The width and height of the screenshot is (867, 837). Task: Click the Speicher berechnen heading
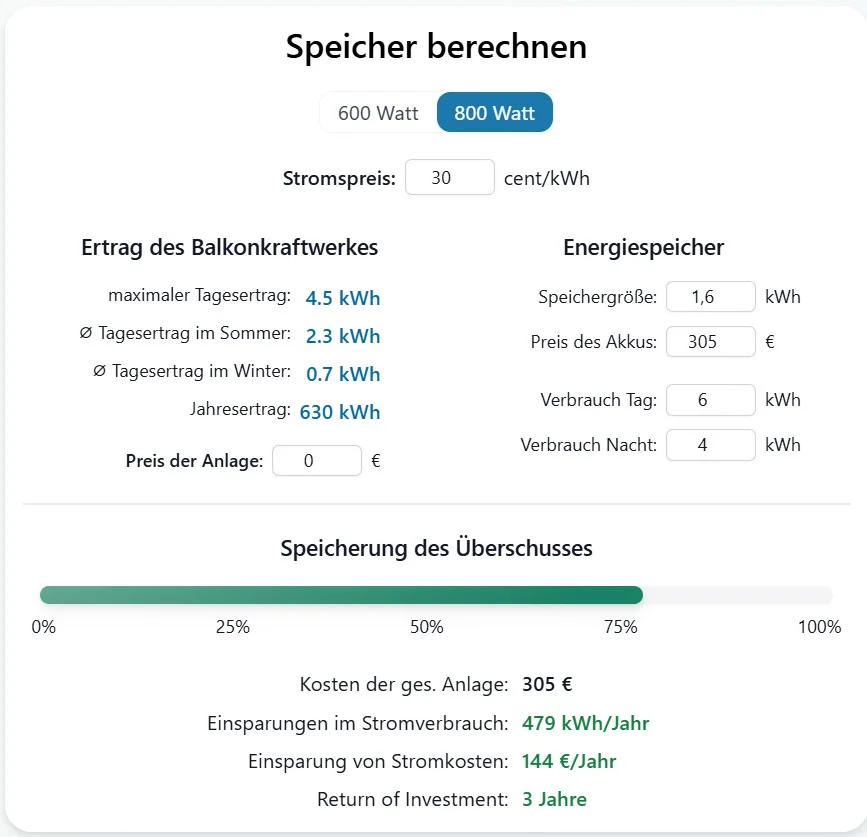click(436, 47)
